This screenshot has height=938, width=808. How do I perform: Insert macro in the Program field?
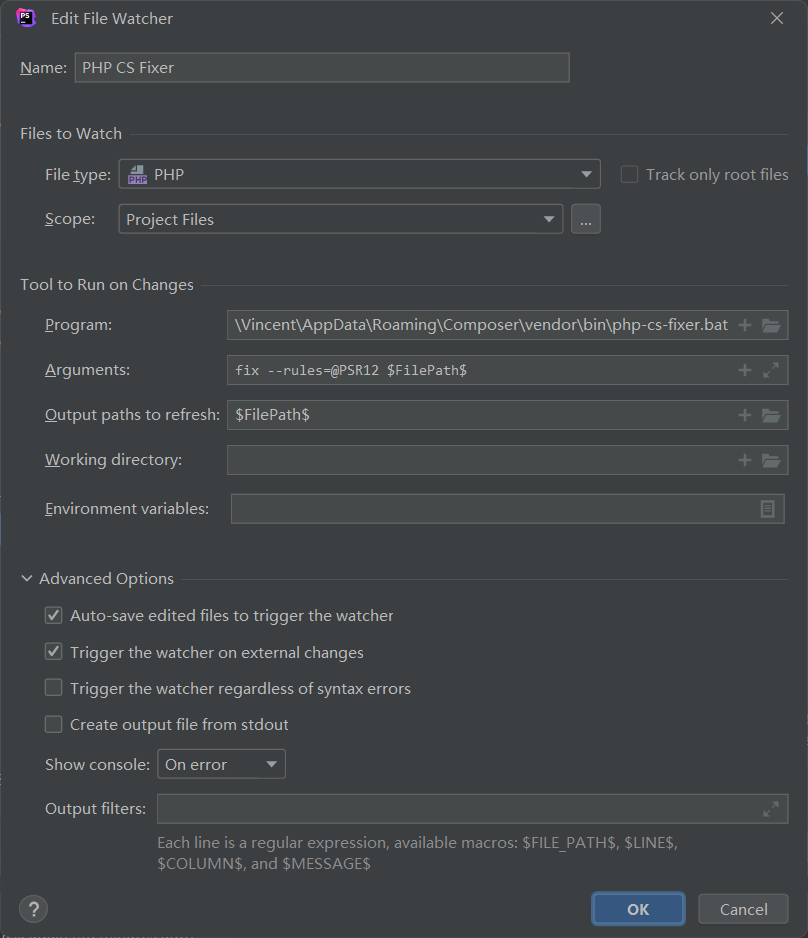pyautogui.click(x=744, y=325)
